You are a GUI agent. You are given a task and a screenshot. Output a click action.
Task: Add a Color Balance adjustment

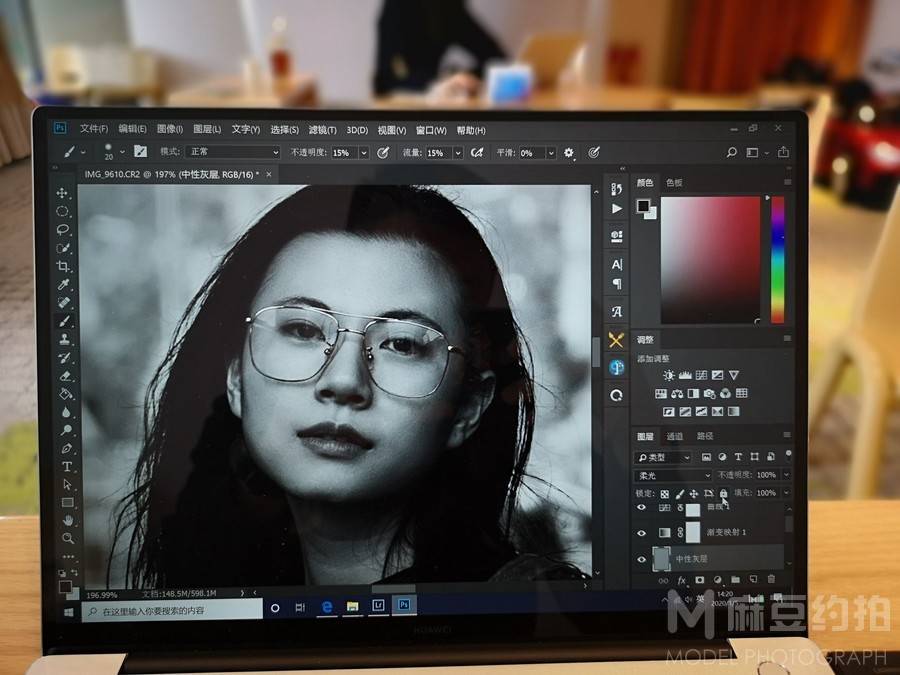(677, 394)
